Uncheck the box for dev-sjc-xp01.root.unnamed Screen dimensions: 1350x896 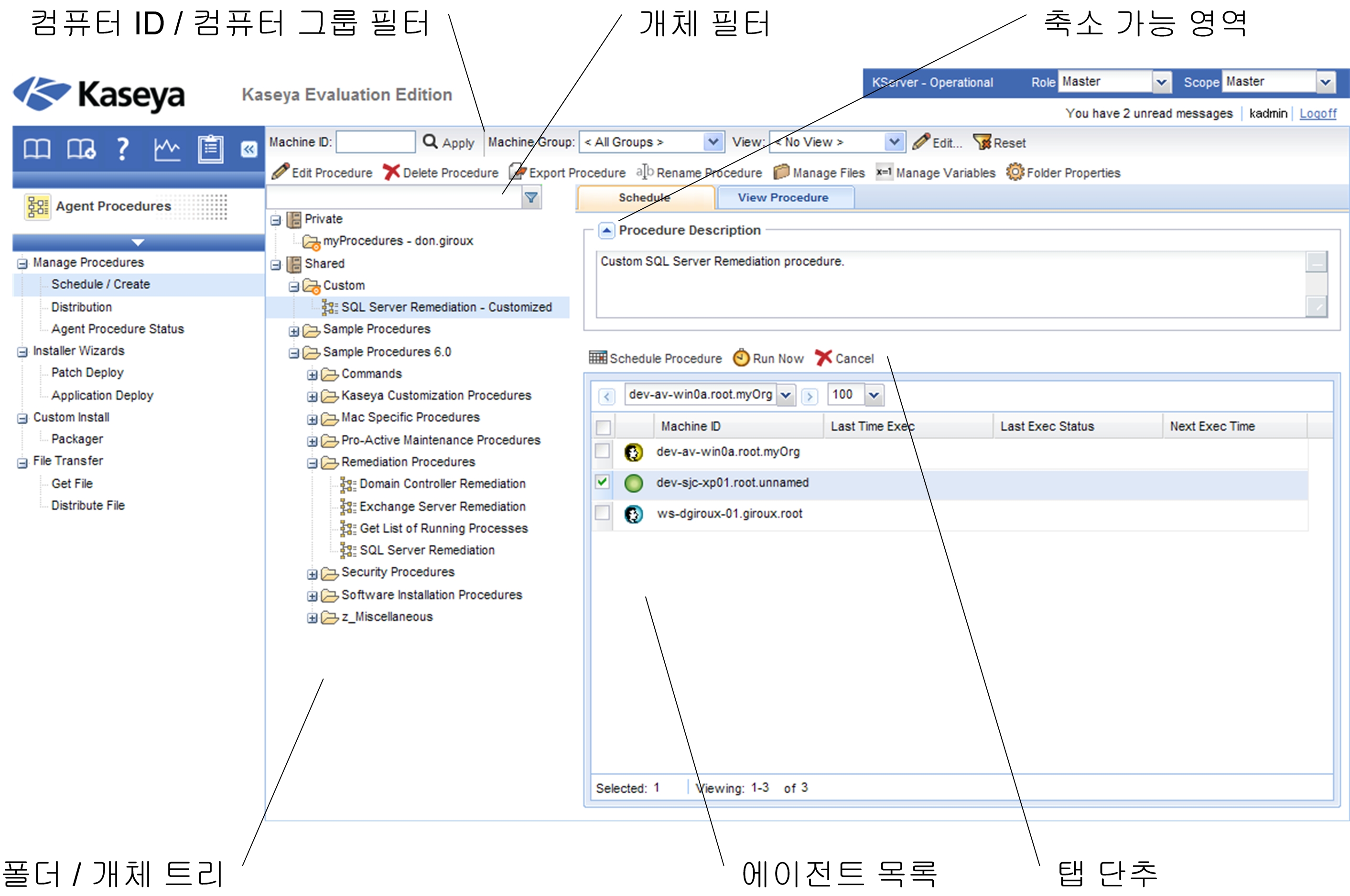click(x=602, y=482)
